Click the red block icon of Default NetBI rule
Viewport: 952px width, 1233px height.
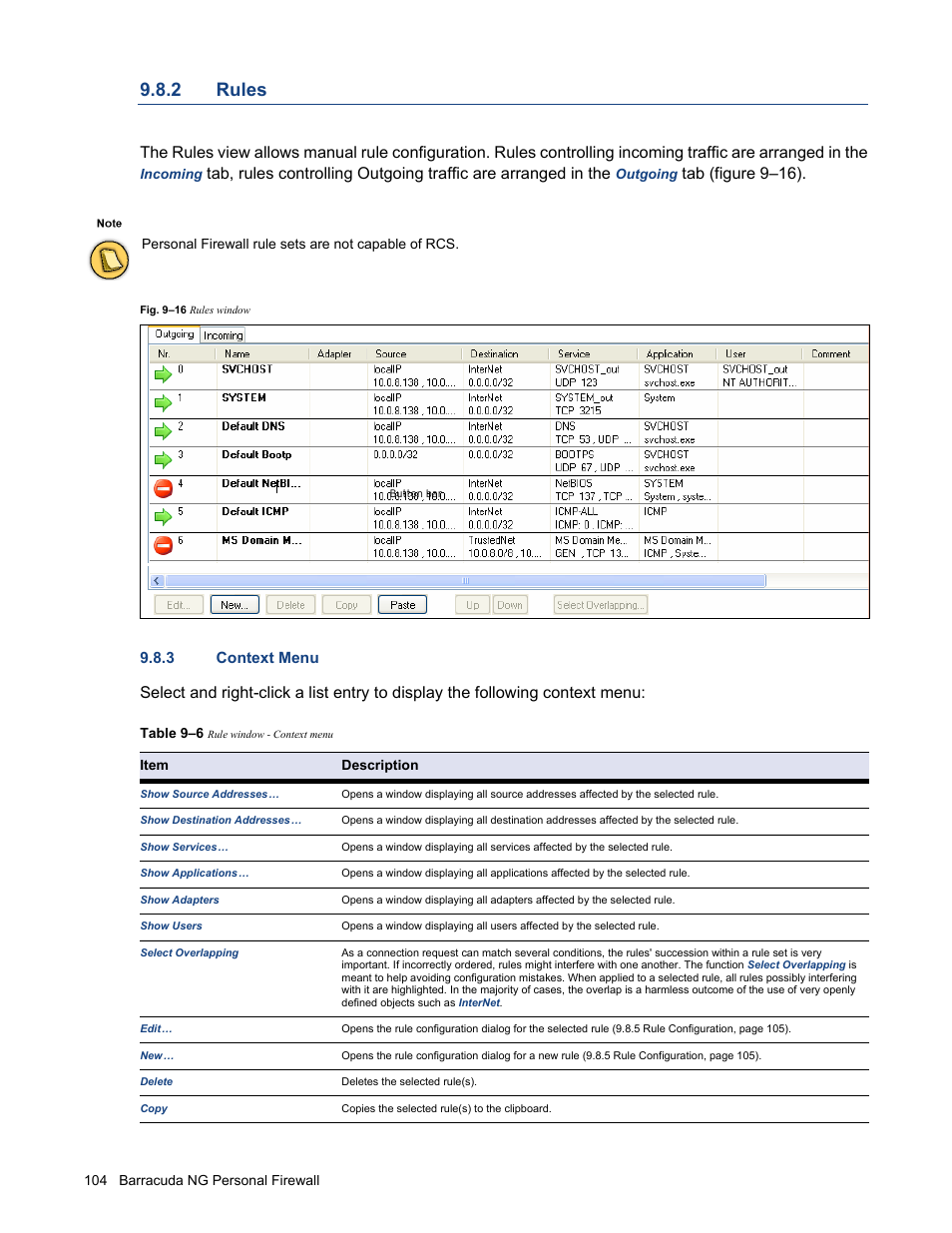[163, 488]
